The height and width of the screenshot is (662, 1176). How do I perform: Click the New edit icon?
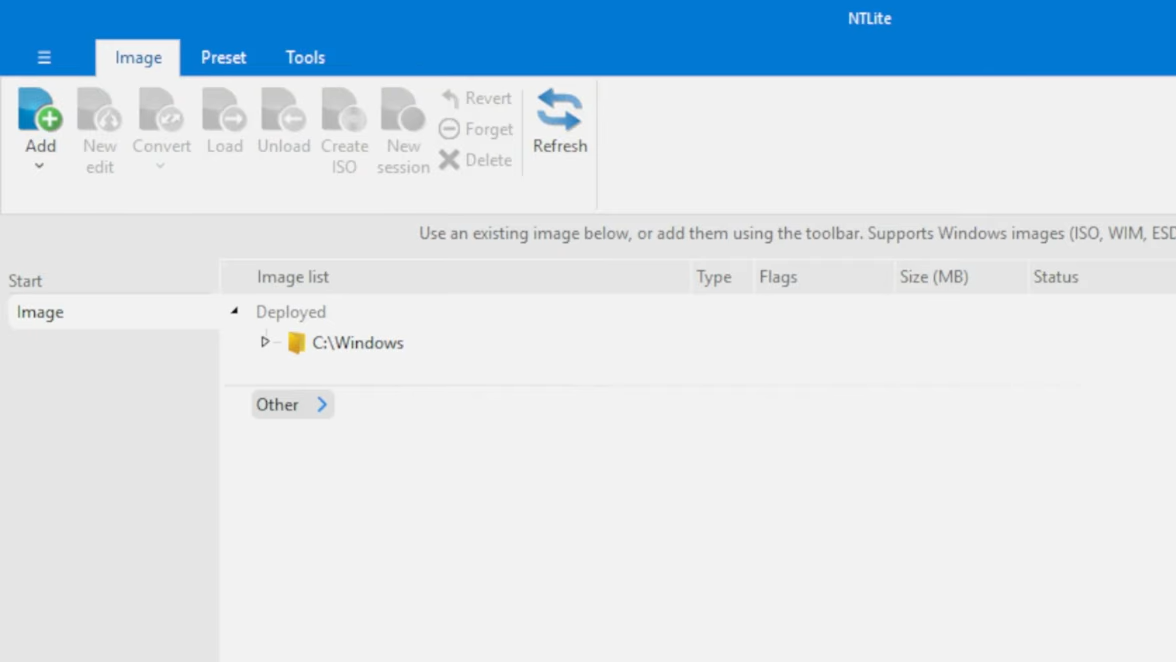(x=100, y=110)
